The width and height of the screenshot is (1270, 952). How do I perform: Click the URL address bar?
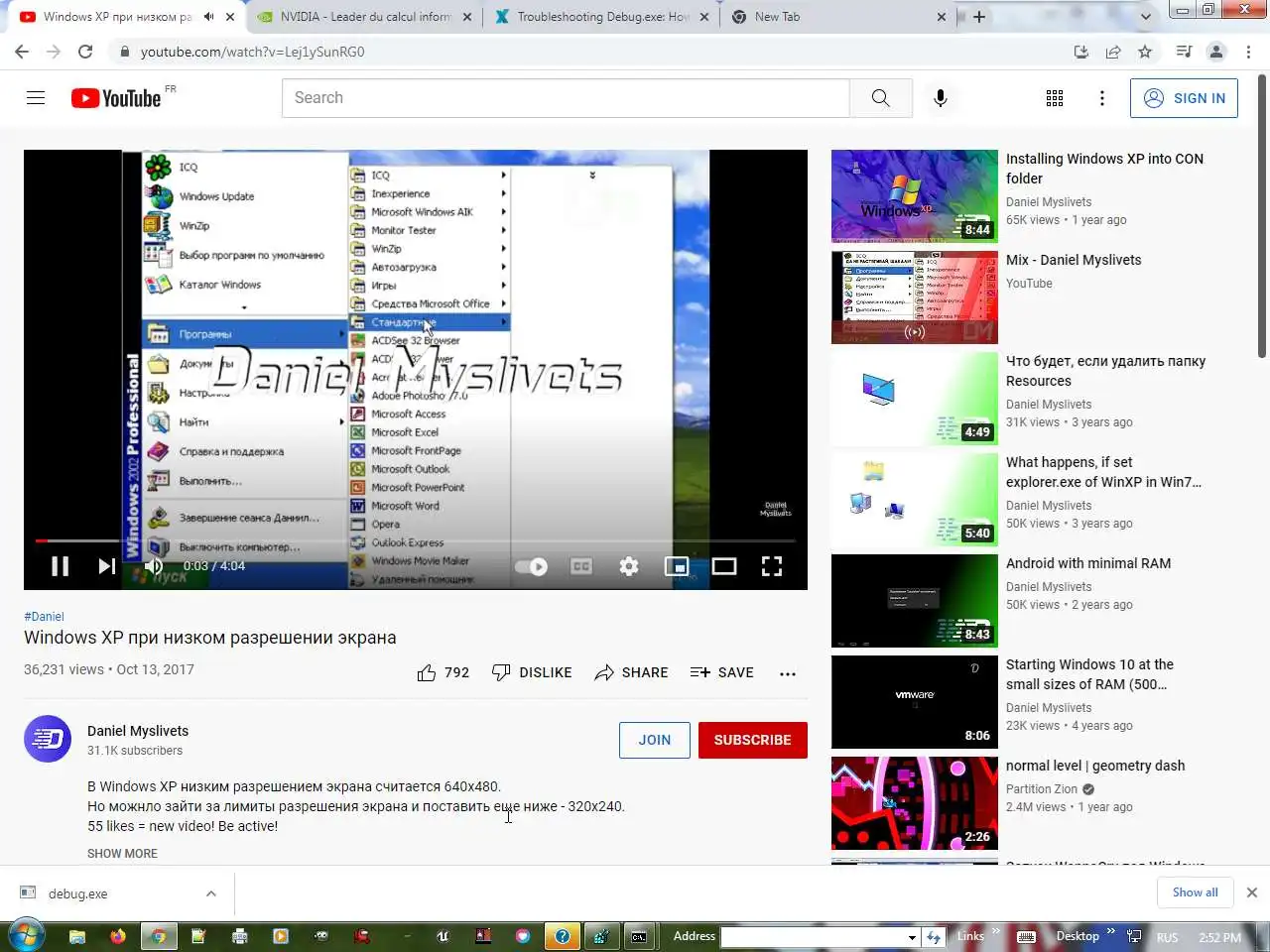pyautogui.click(x=595, y=52)
